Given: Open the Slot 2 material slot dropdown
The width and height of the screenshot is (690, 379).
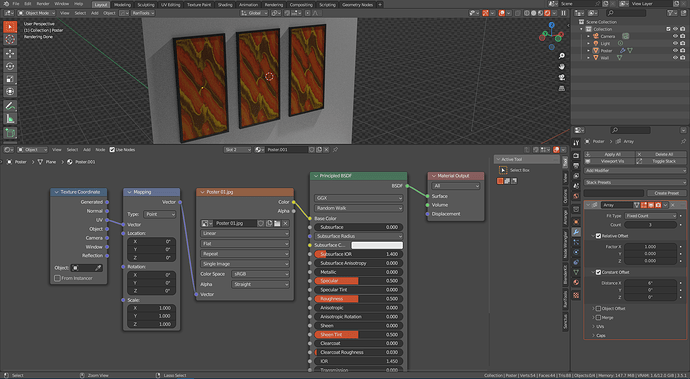Looking at the screenshot, I should pyautogui.click(x=238, y=150).
